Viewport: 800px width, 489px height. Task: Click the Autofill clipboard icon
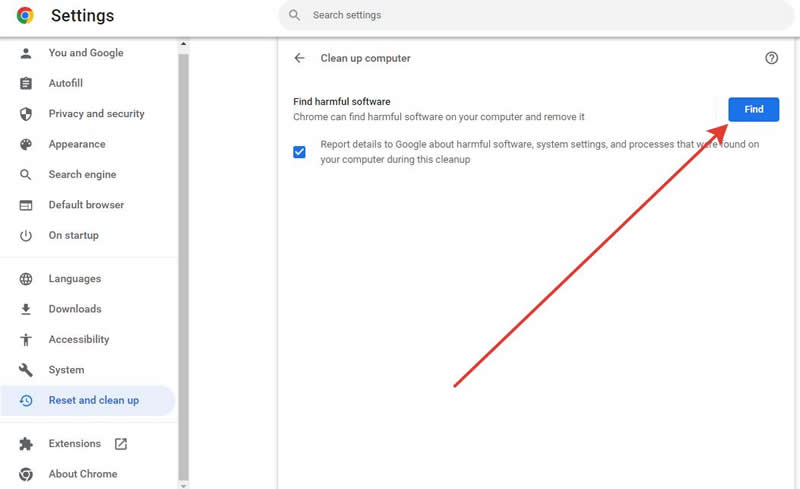pos(26,83)
